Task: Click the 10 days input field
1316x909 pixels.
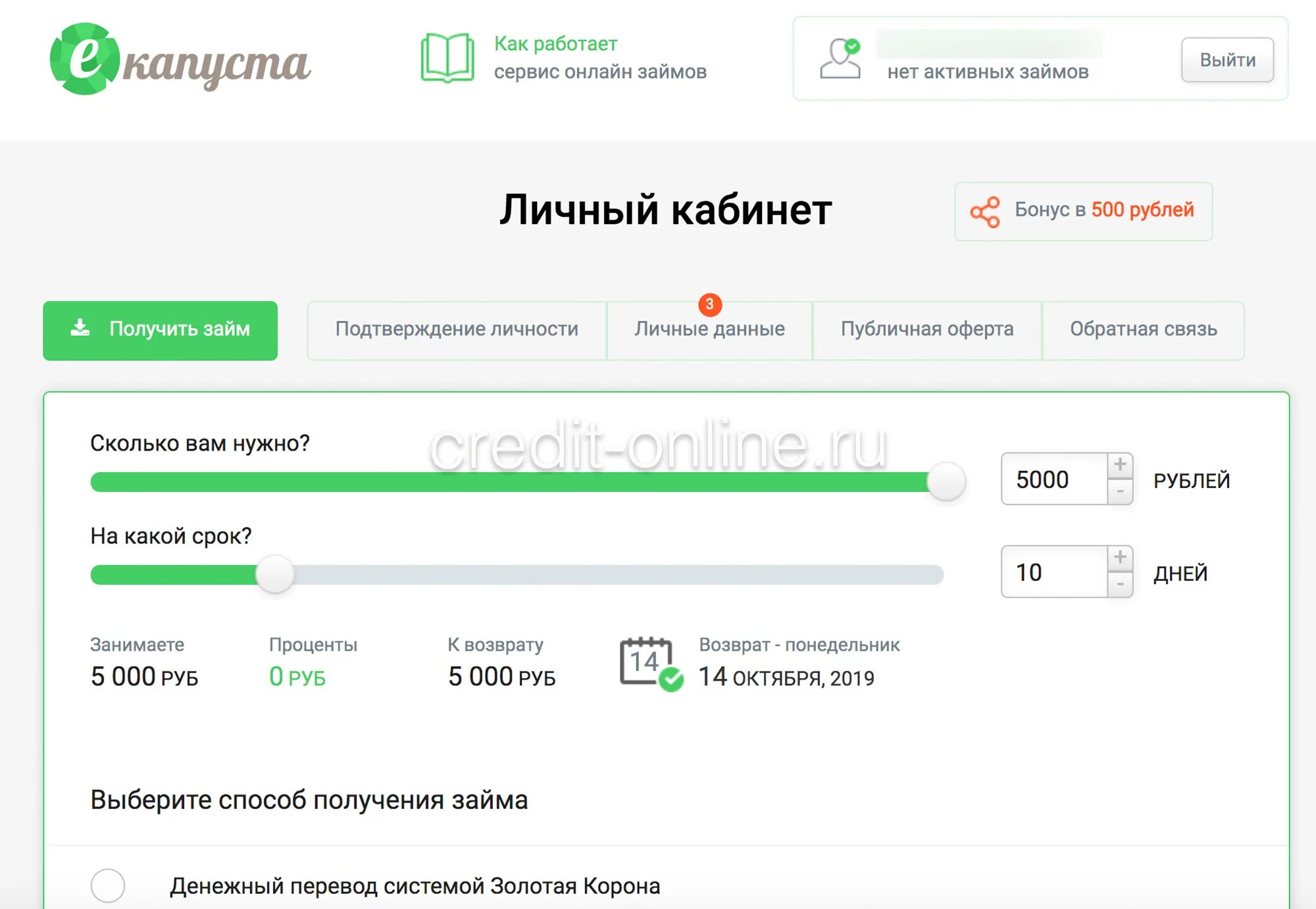Action: point(1054,572)
